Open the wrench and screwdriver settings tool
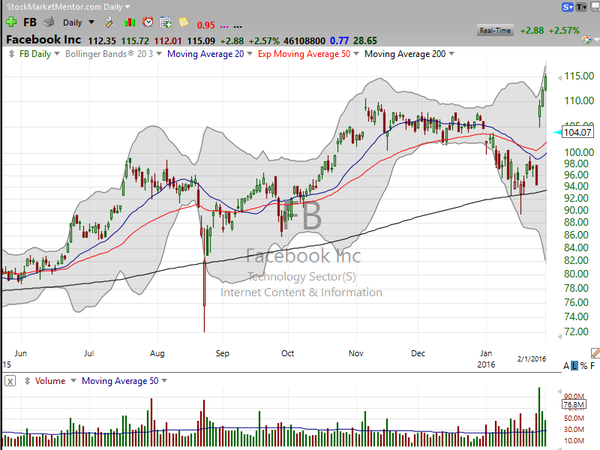Screen dimensions: 600x450 point(111,22)
